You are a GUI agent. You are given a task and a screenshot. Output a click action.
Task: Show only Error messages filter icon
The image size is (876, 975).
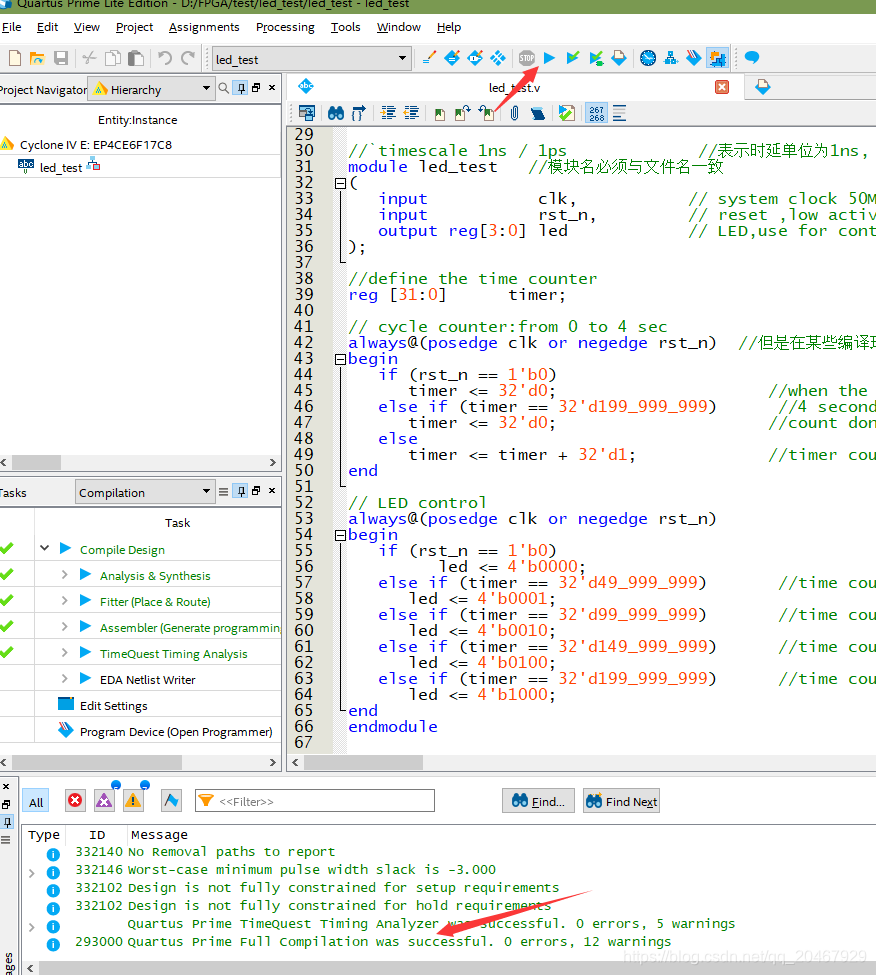[x=75, y=800]
